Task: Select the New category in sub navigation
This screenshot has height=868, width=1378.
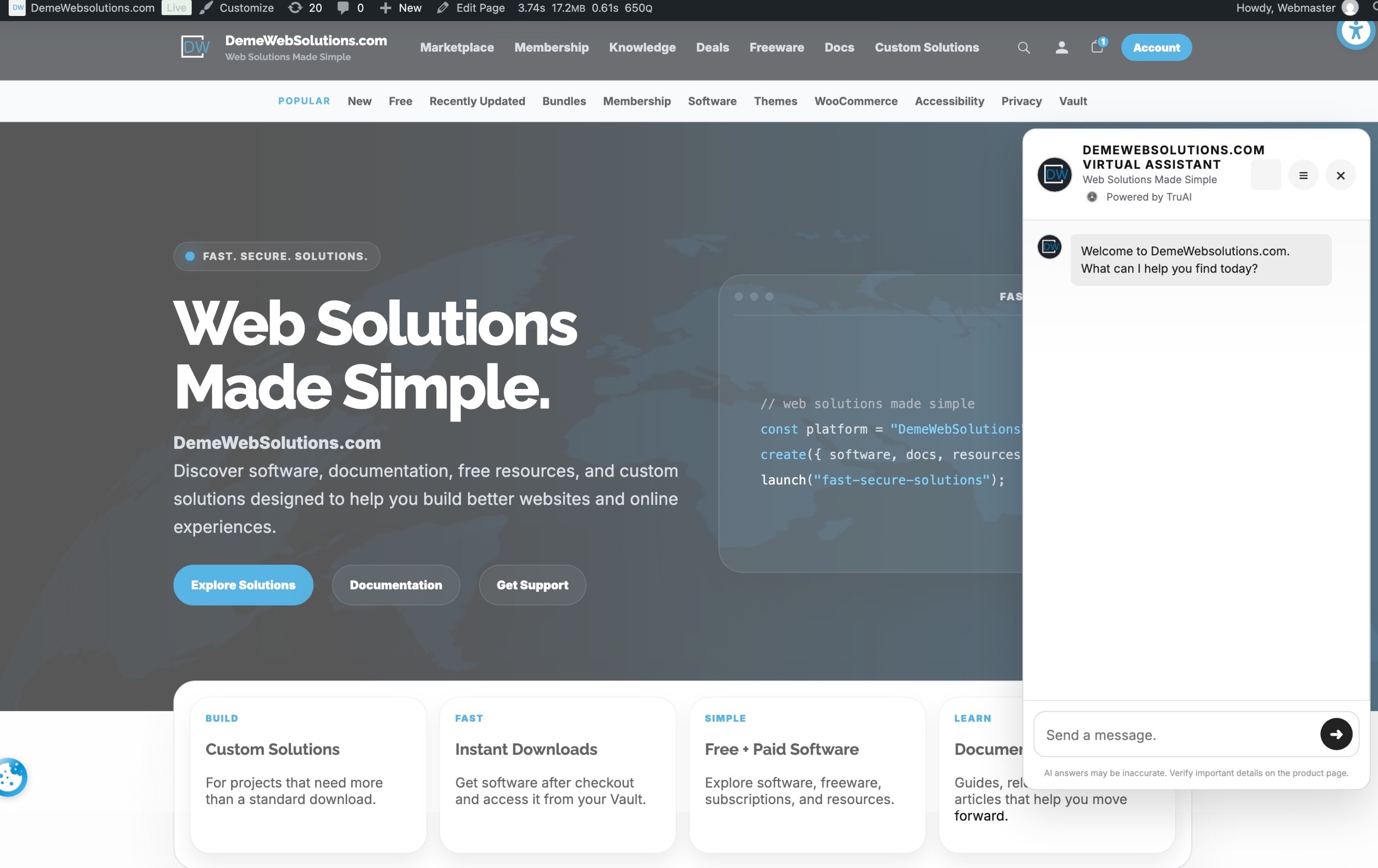Action: [x=359, y=101]
